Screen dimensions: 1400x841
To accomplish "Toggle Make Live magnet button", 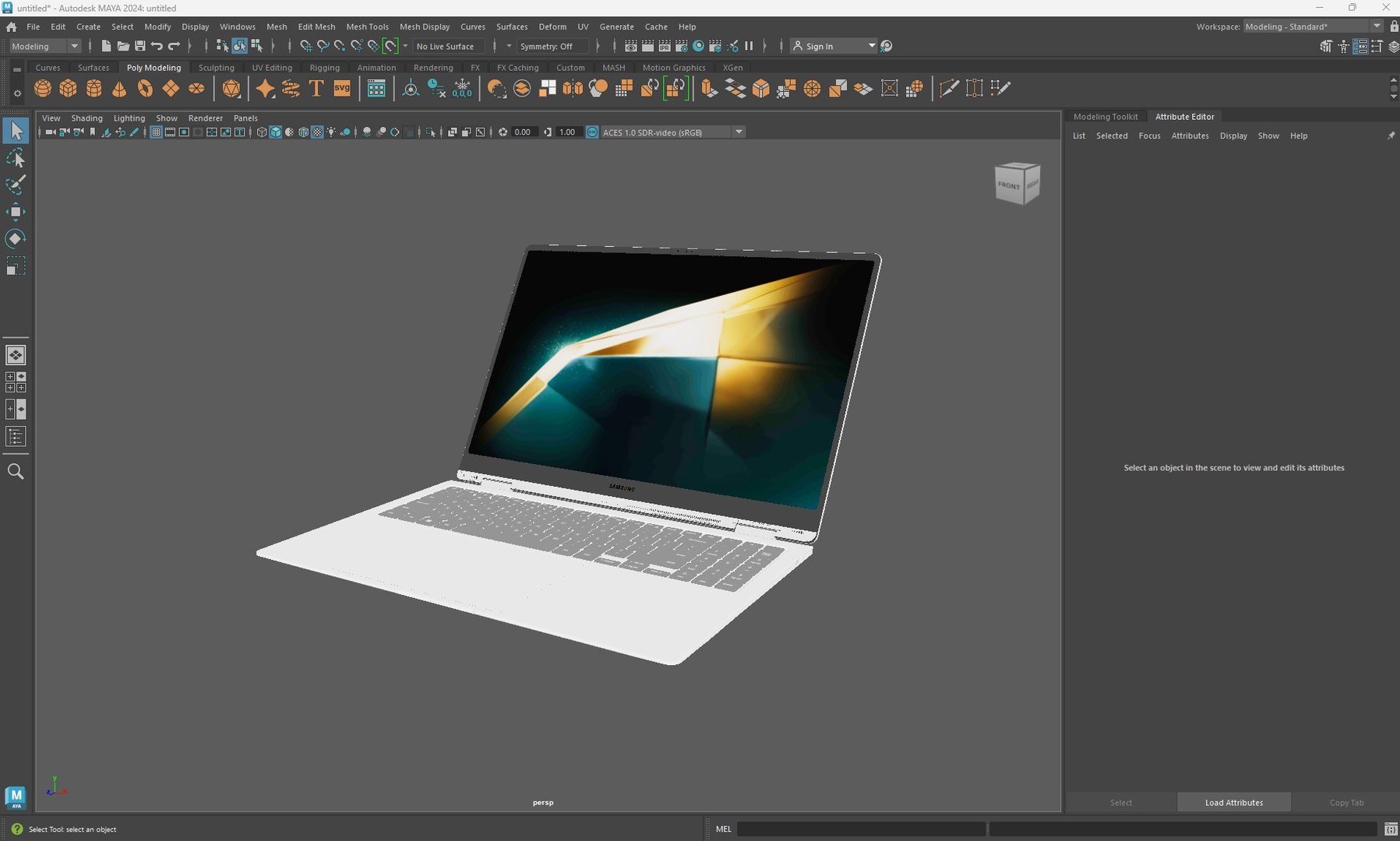I will coord(391,46).
